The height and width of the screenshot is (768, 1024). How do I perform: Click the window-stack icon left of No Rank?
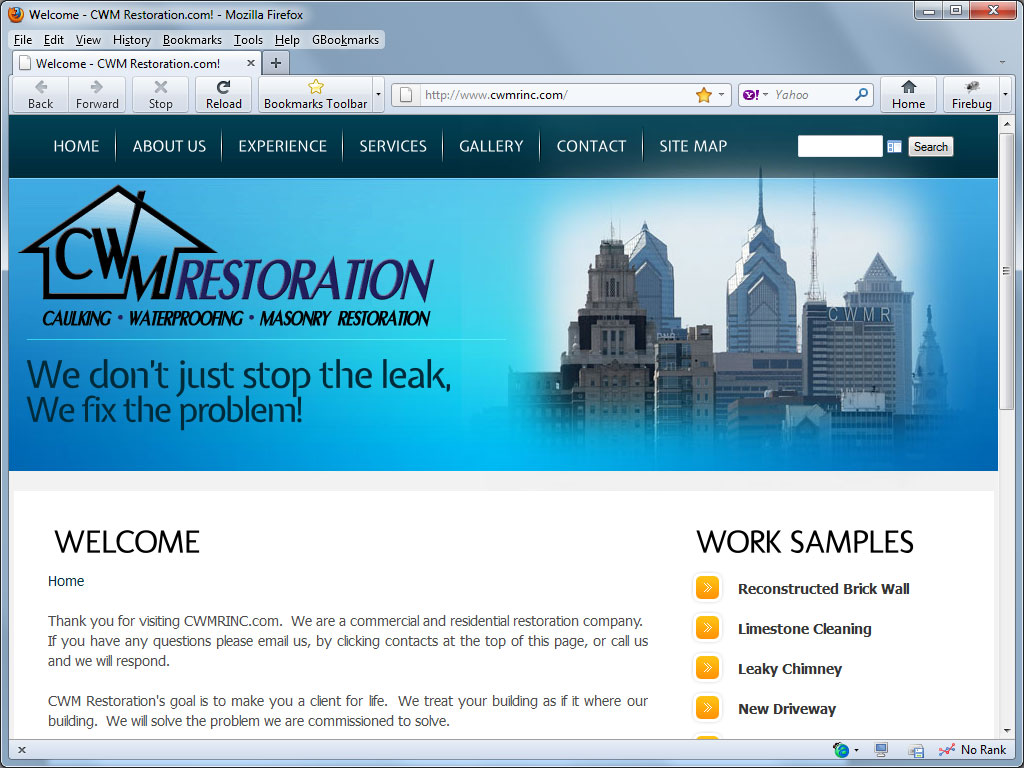916,750
